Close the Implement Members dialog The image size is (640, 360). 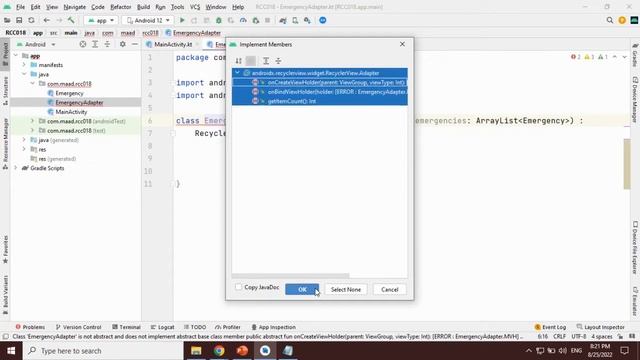click(402, 44)
